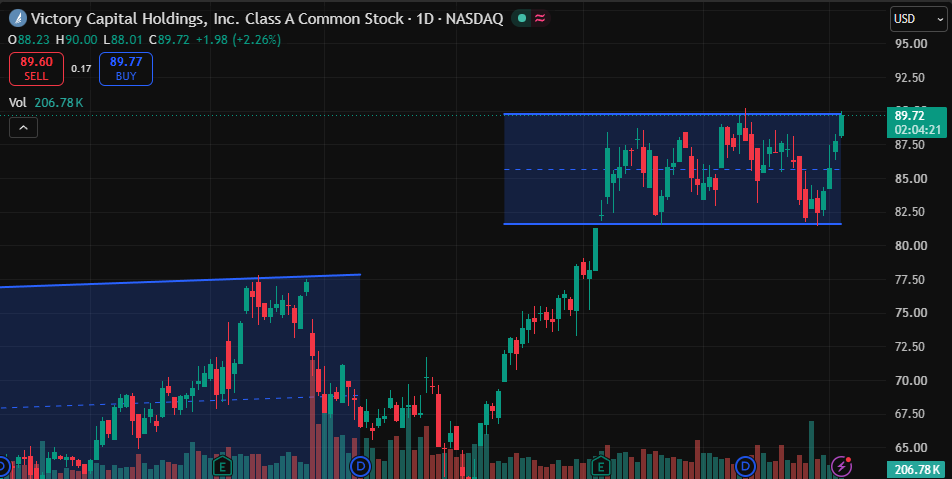Select the shaded channel's solid blue top line
The image size is (952, 479).
point(182,281)
